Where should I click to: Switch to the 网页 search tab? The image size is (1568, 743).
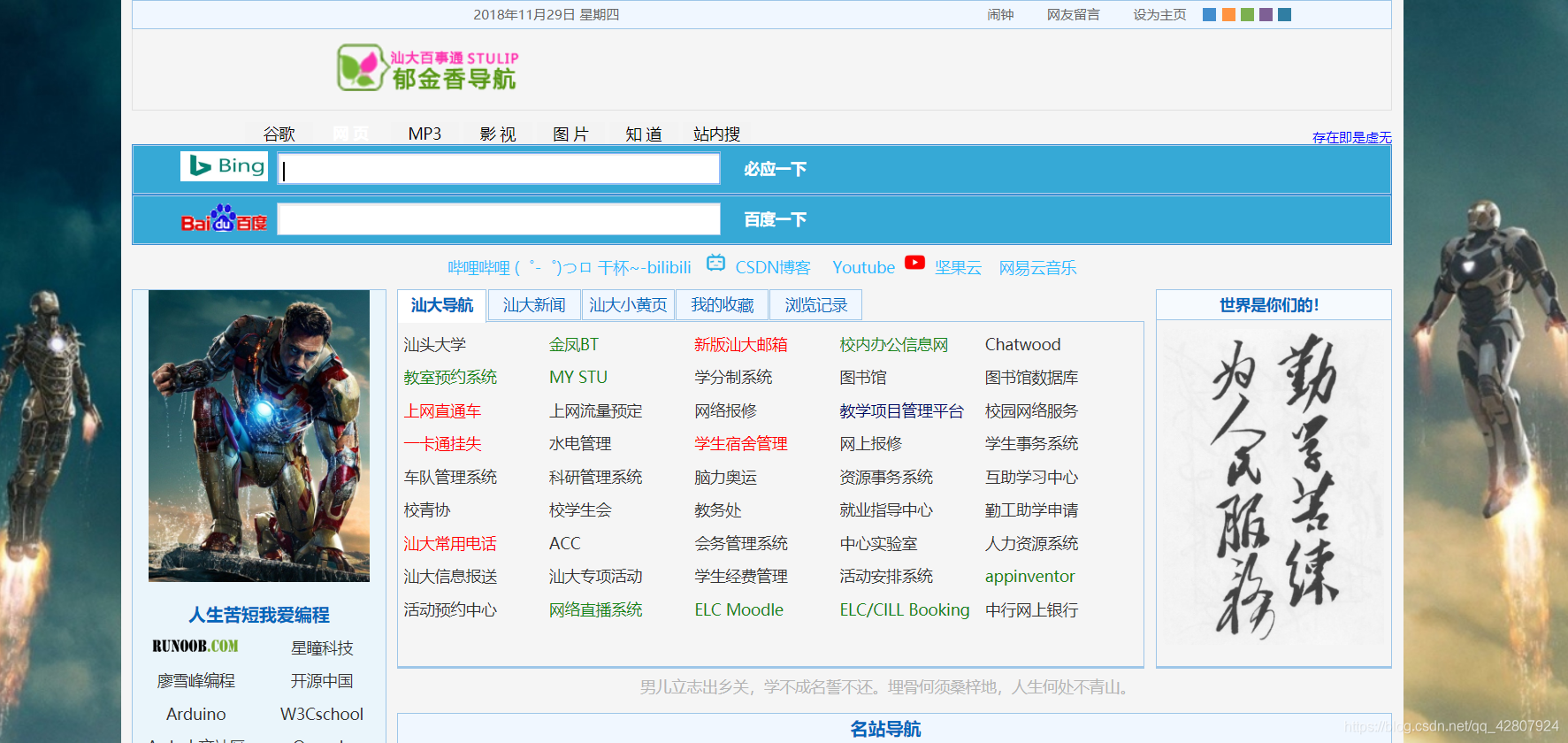pos(351,134)
